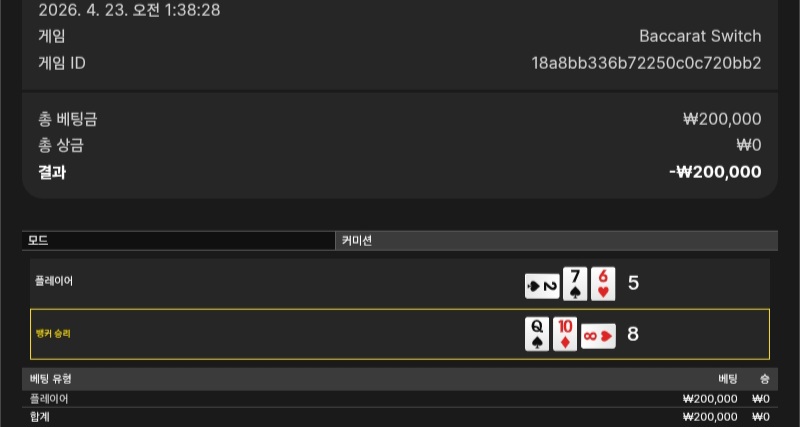Select the 플레이어 hand row
Viewport: 800px width, 427px height.
click(x=400, y=283)
